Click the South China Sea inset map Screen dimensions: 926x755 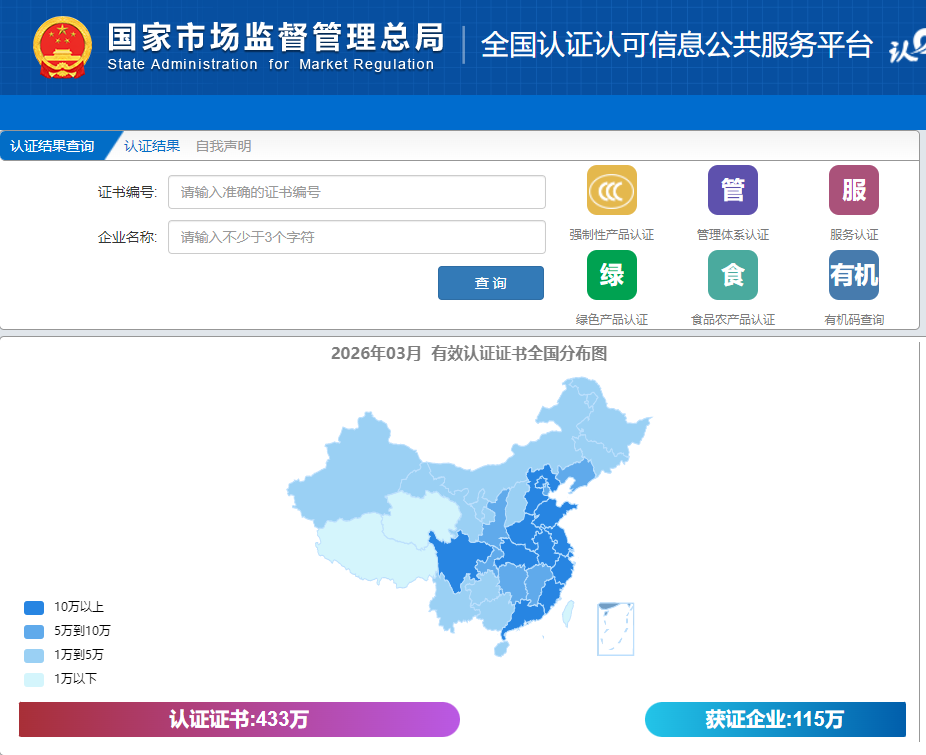615,628
